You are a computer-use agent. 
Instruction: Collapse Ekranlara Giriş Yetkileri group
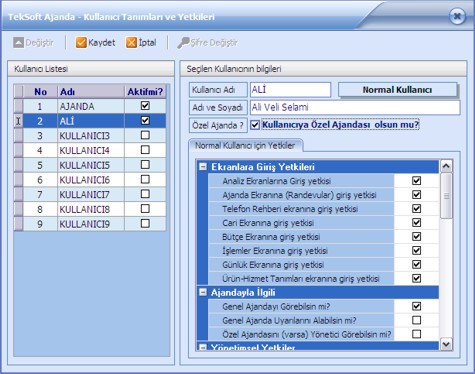pos(203,167)
